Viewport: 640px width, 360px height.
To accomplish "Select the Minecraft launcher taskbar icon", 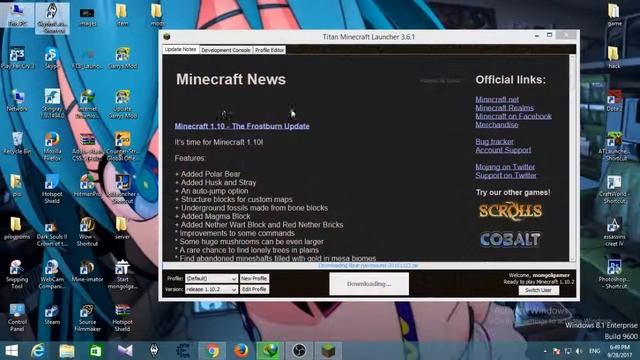I will (328, 351).
